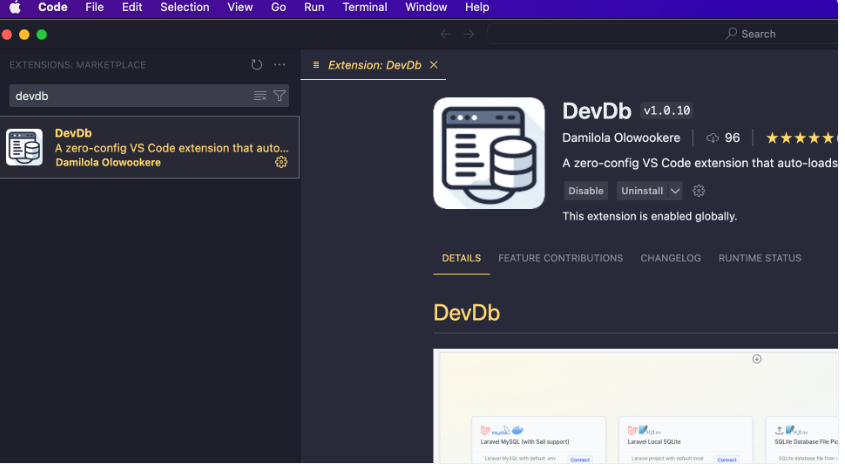The image size is (845, 471).
Task: Open the RUNTIME STATUS tab
Action: tap(759, 258)
